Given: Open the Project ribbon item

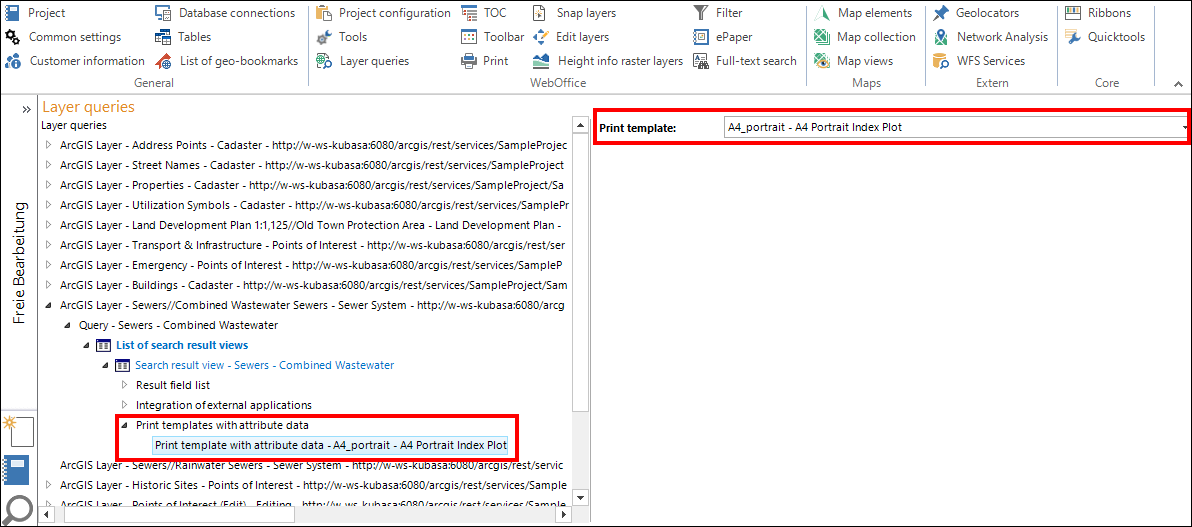Looking at the screenshot, I should 35,13.
